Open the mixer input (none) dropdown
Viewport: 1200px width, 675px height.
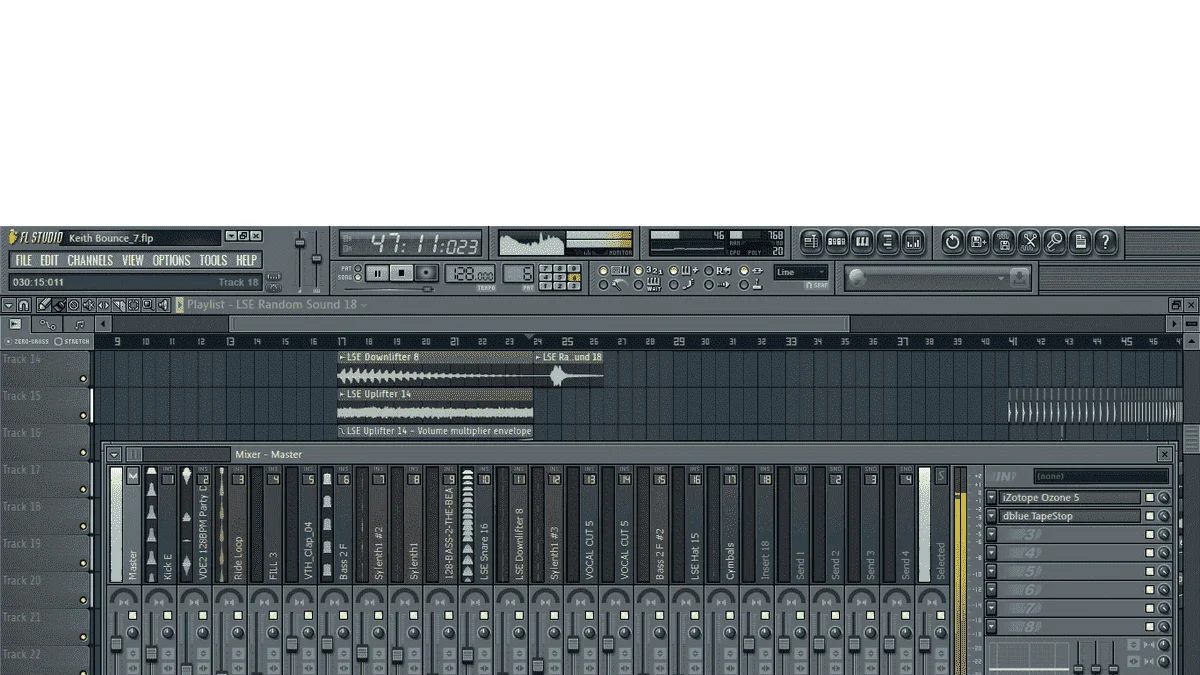(x=1101, y=477)
